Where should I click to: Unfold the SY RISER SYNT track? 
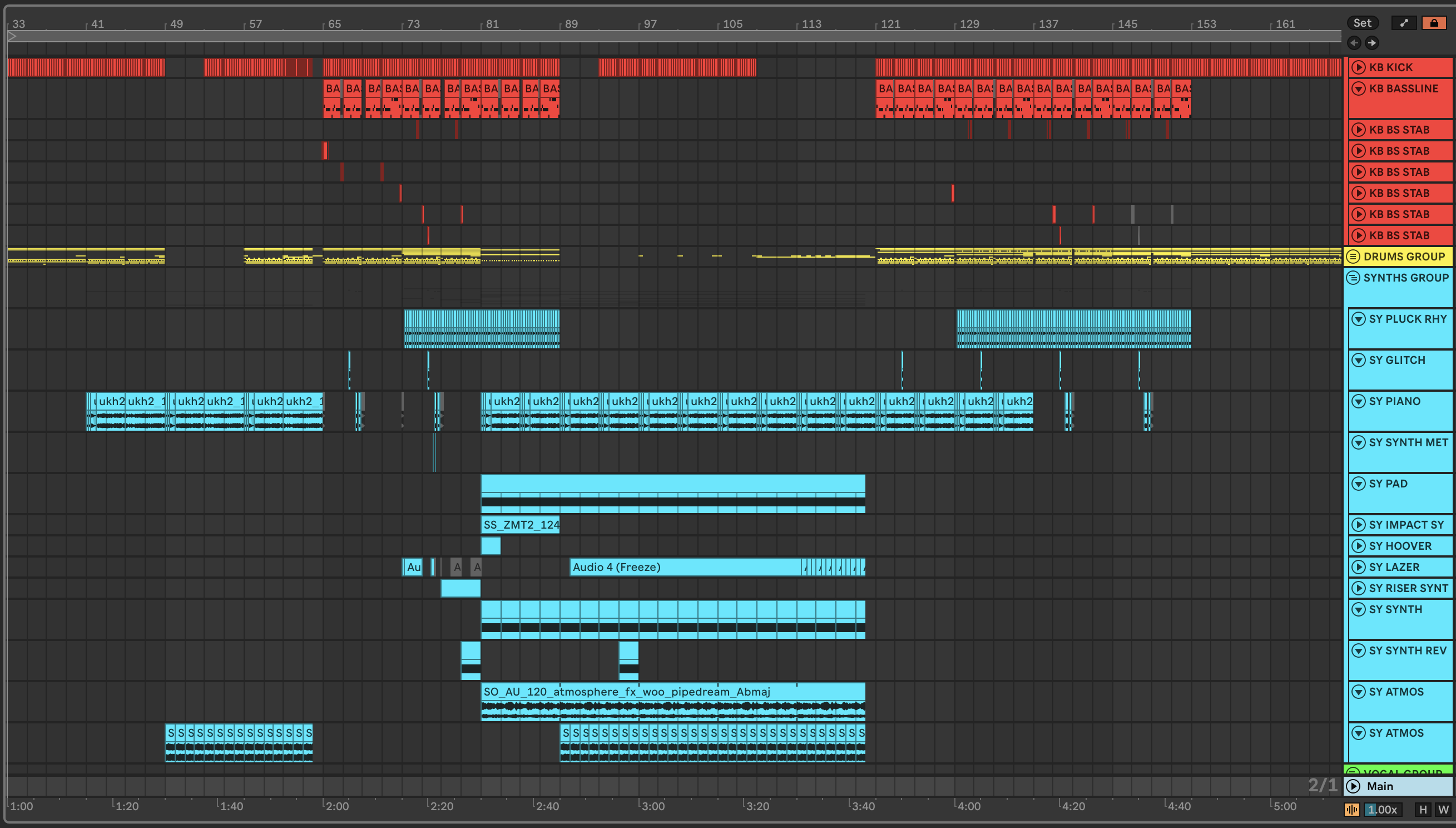1358,588
